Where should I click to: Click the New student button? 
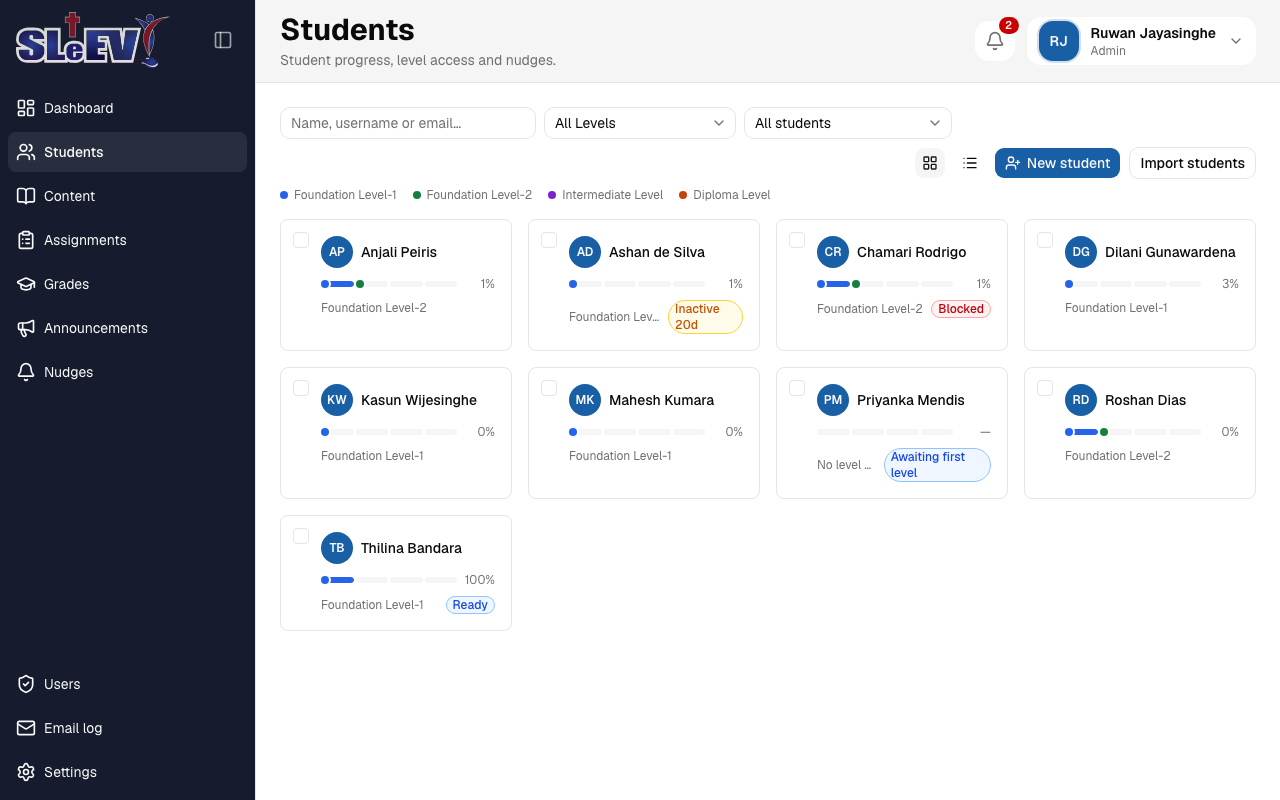click(1057, 163)
